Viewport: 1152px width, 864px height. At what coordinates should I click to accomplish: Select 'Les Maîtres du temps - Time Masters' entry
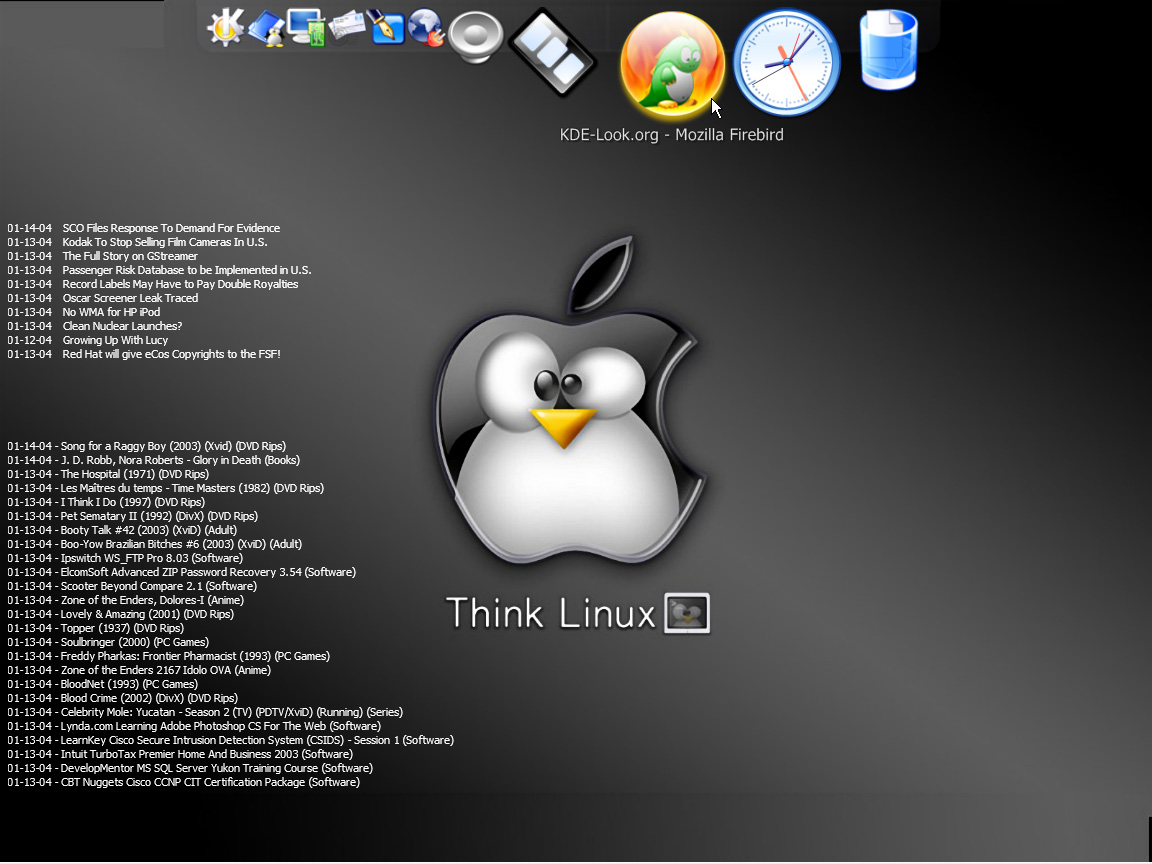pos(165,488)
